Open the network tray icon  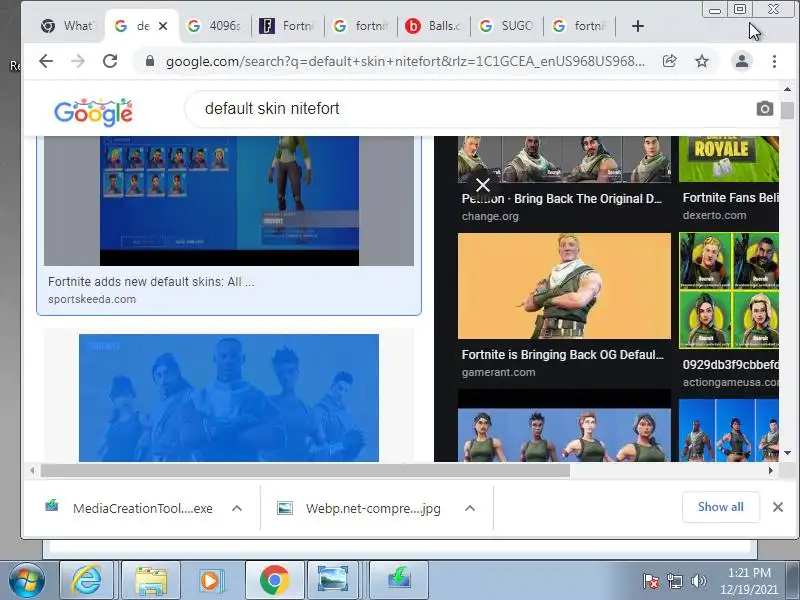675,581
